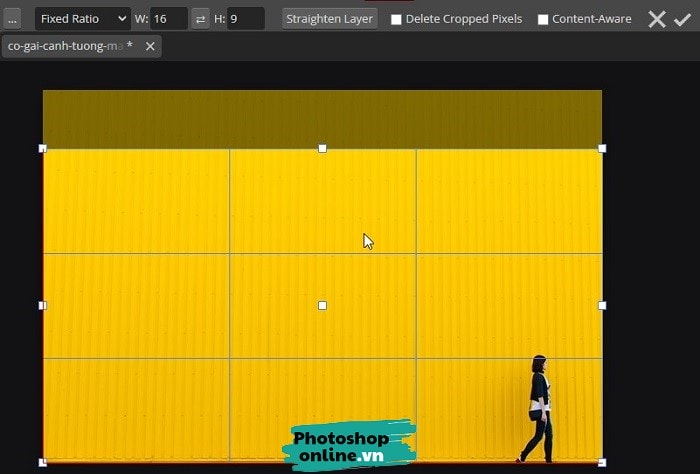Click the right-middle crop edge handle
This screenshot has width=700, height=474.
click(602, 305)
